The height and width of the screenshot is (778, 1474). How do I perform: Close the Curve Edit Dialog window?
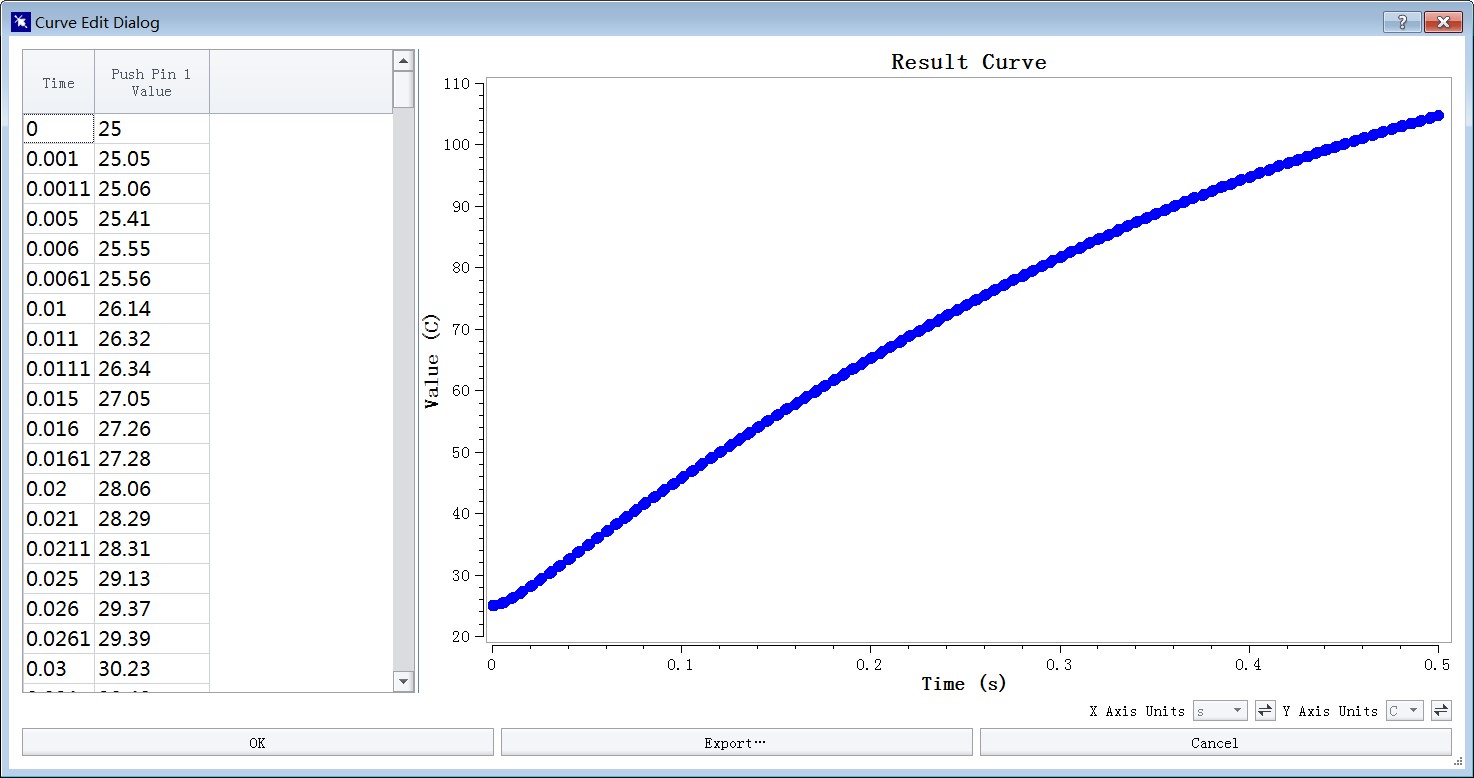click(1444, 22)
